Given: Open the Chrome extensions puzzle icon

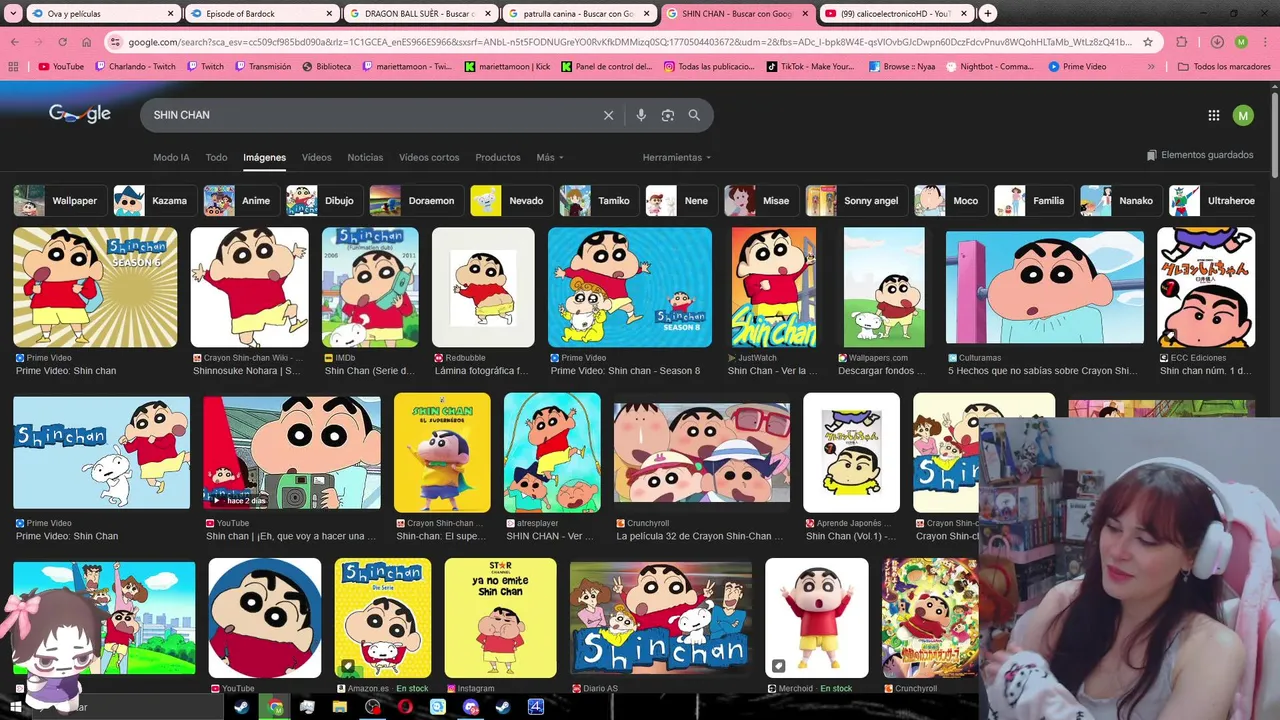Looking at the screenshot, I should point(1182,42).
